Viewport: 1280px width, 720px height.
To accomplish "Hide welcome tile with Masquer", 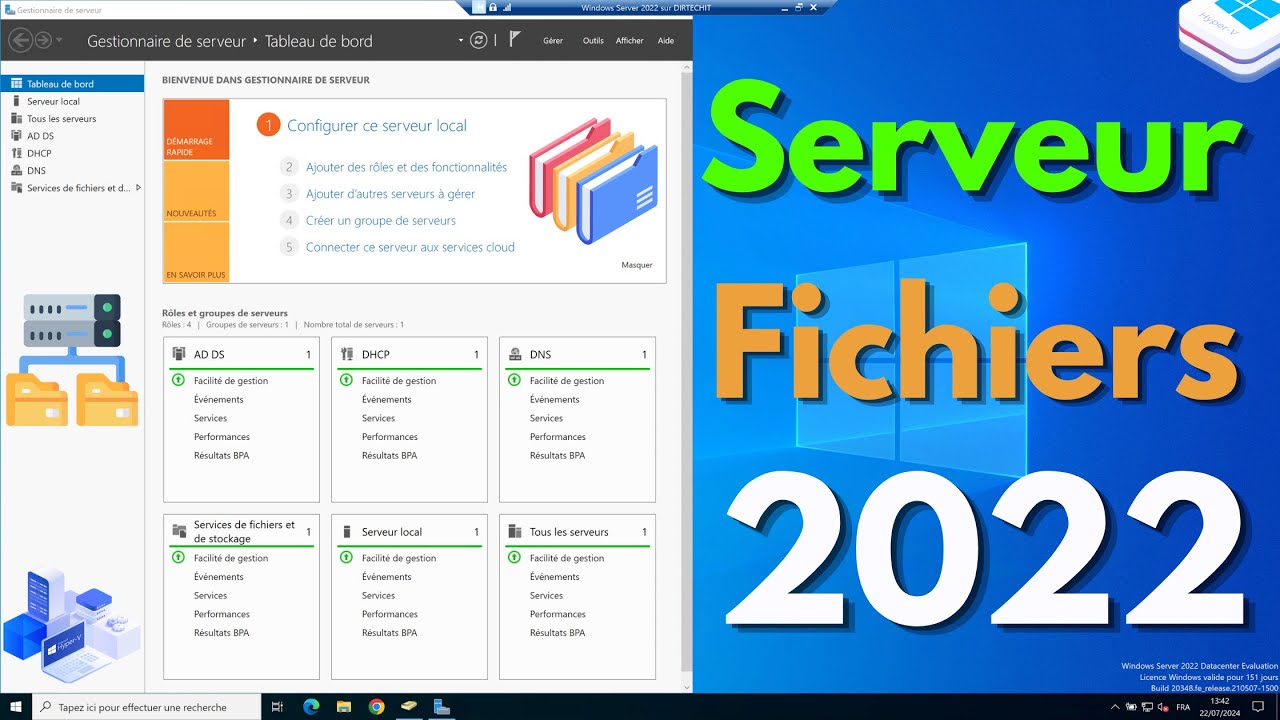I will (x=637, y=265).
